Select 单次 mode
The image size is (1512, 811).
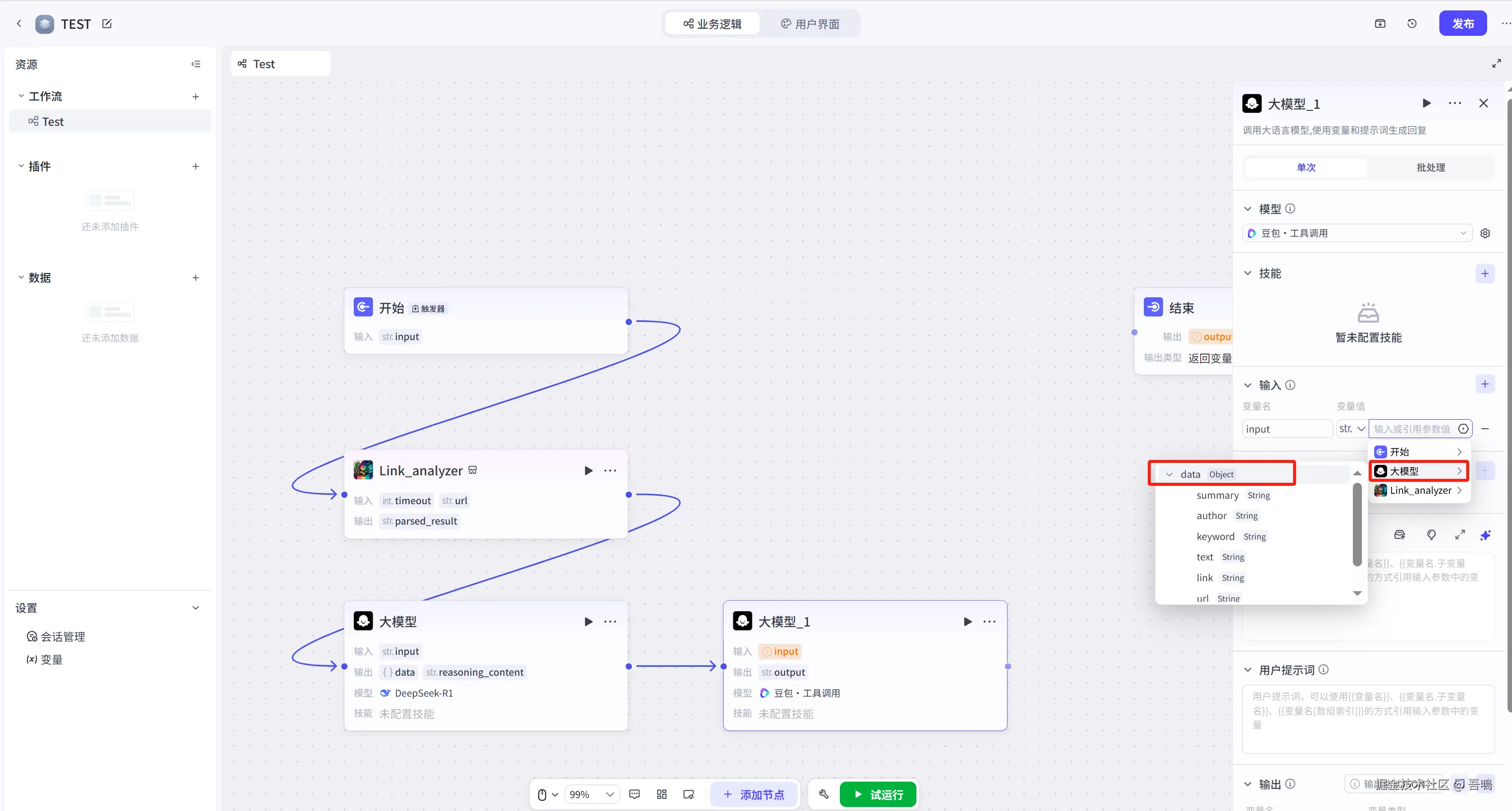tap(1306, 168)
